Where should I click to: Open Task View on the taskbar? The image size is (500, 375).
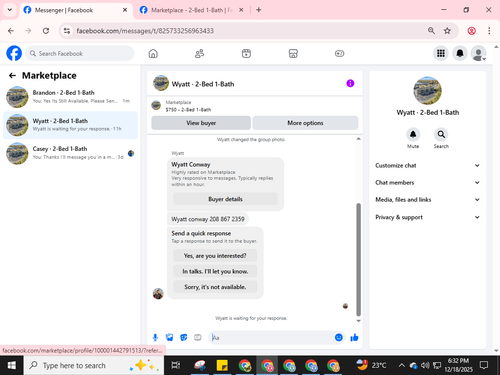tap(176, 365)
